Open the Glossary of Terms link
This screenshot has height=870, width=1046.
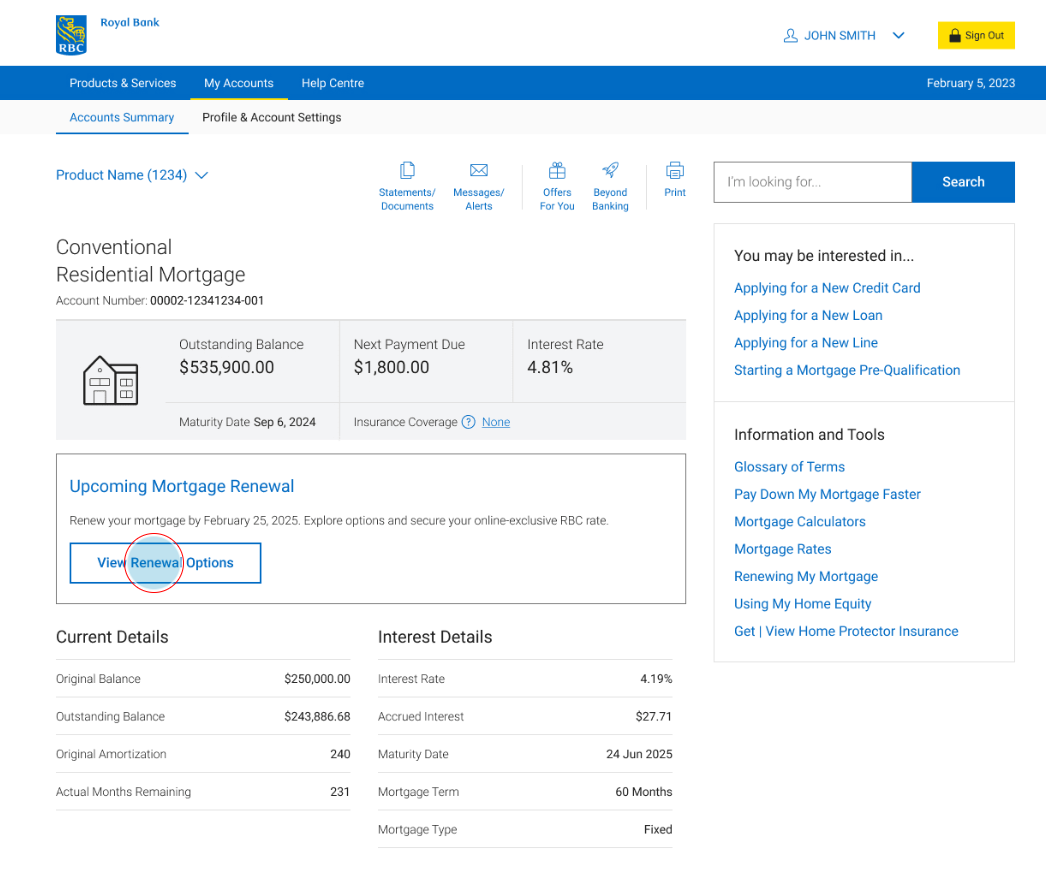click(789, 466)
